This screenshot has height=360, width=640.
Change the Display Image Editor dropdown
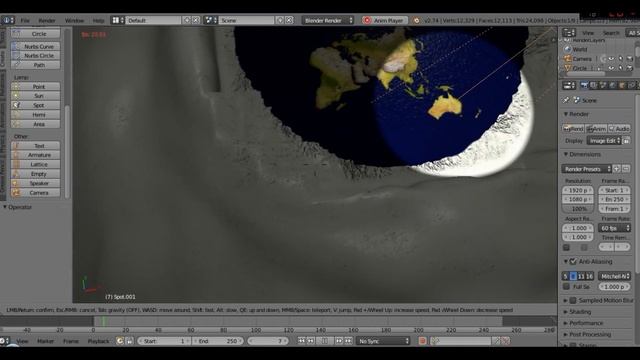tap(604, 141)
